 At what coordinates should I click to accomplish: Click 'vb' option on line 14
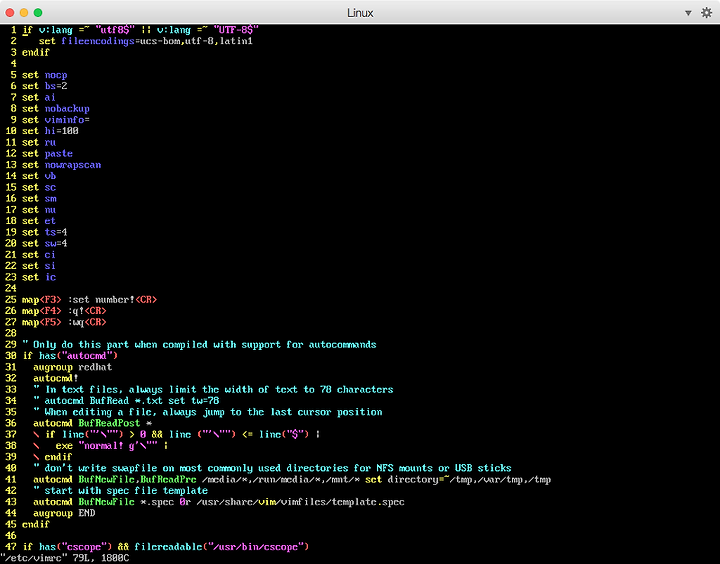coord(50,176)
